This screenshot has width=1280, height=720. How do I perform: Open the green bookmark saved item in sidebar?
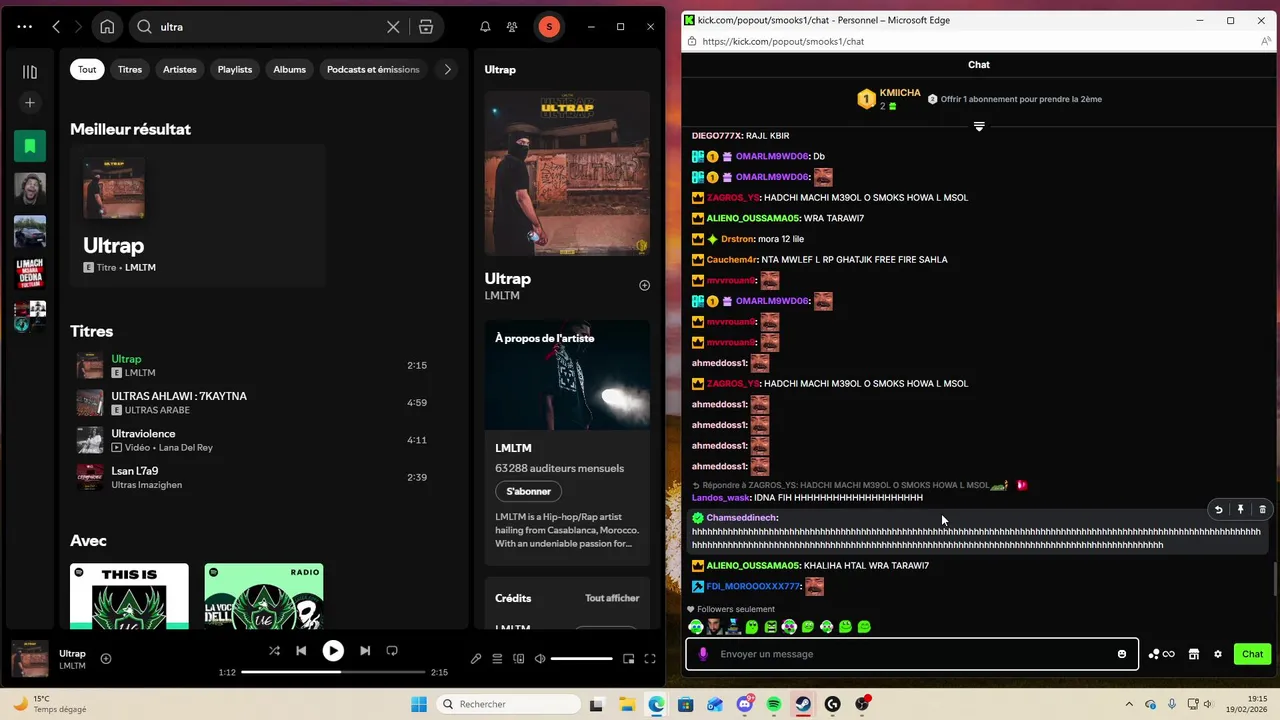pos(30,146)
